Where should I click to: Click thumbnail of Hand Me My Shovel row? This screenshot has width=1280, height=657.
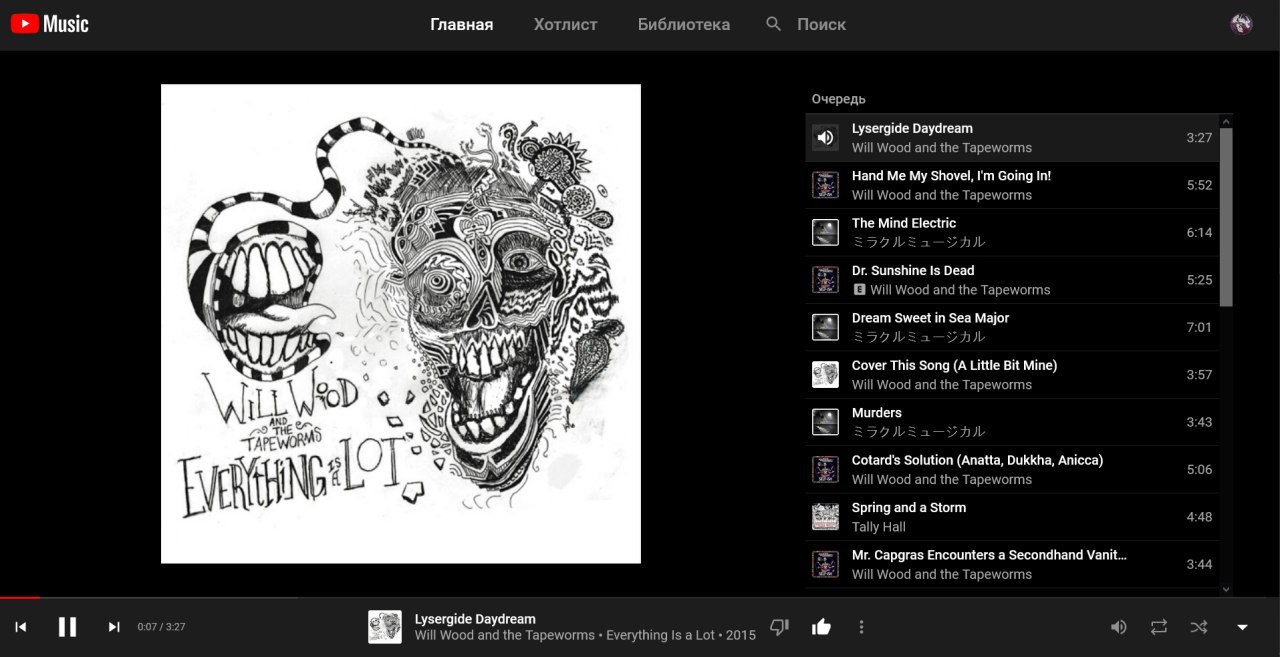[x=825, y=185]
